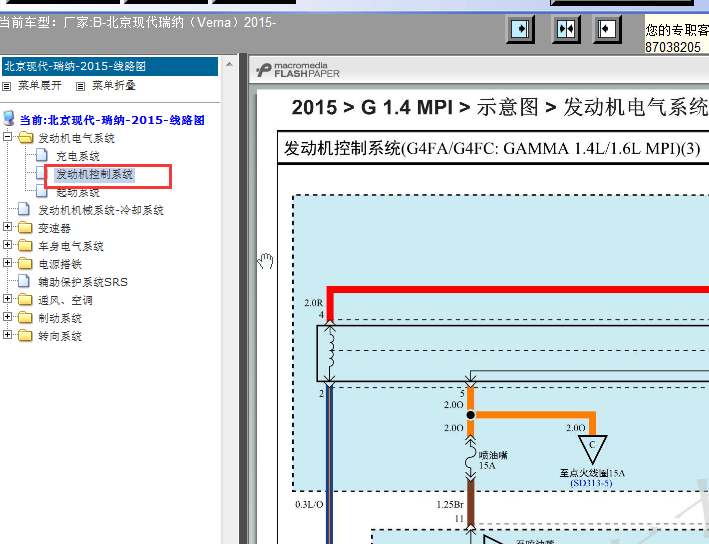Click the 变速器 folder icon
Image resolution: width=709 pixels, height=544 pixels.
[25, 227]
